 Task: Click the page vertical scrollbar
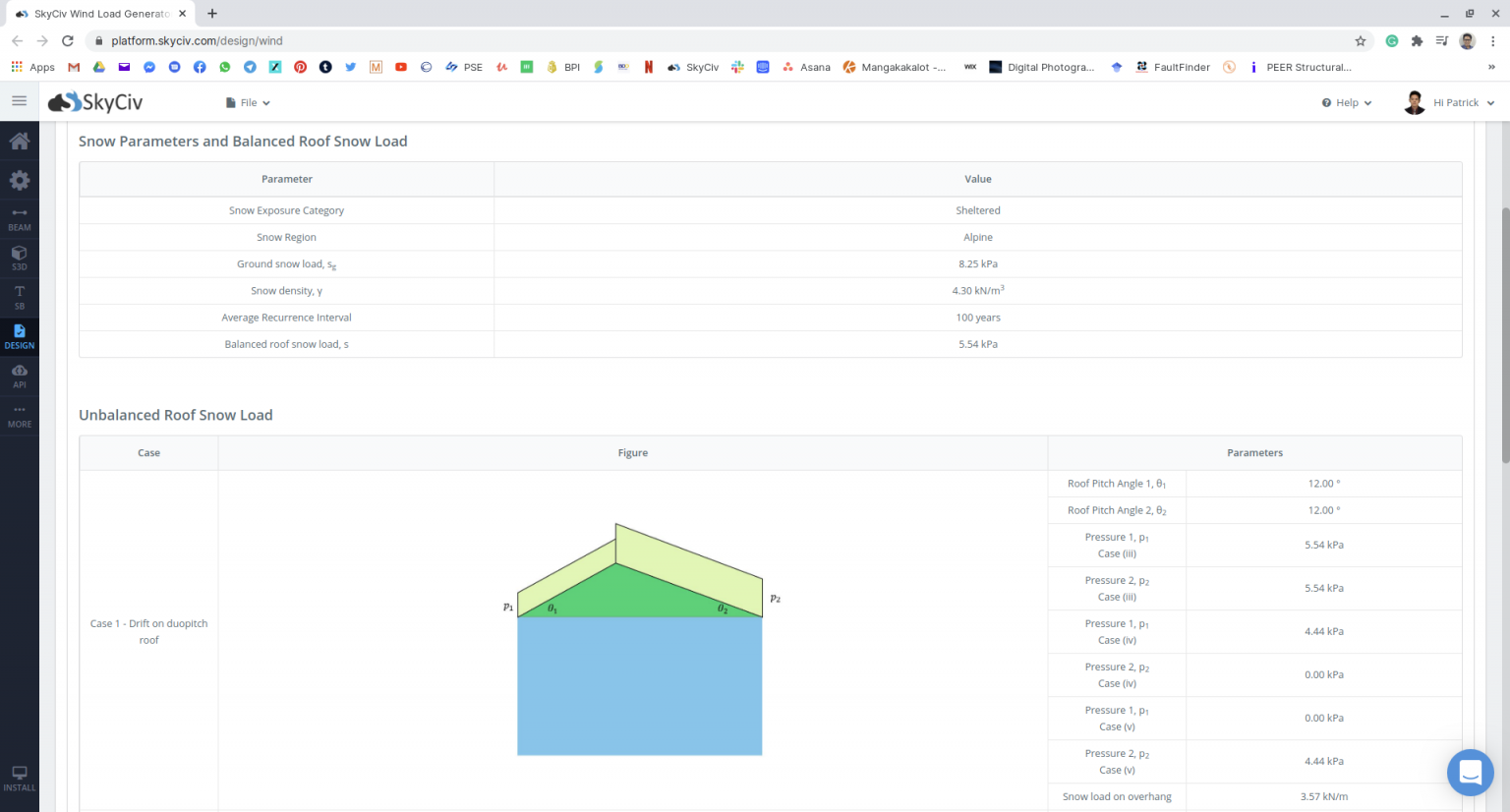coord(1504,334)
